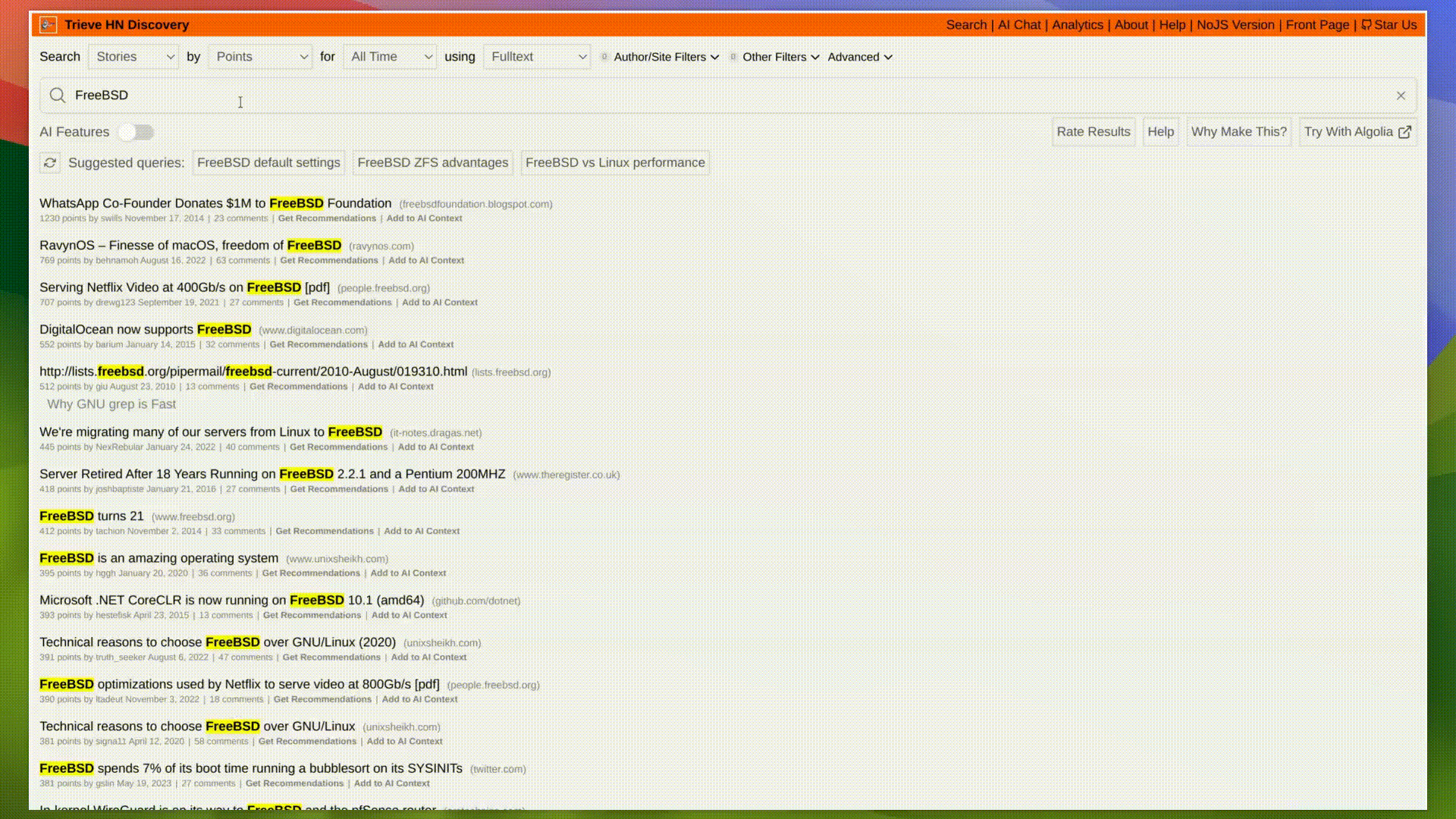Click the Other Filters funnel icon
The height and width of the screenshot is (819, 1456).
pyautogui.click(x=733, y=57)
